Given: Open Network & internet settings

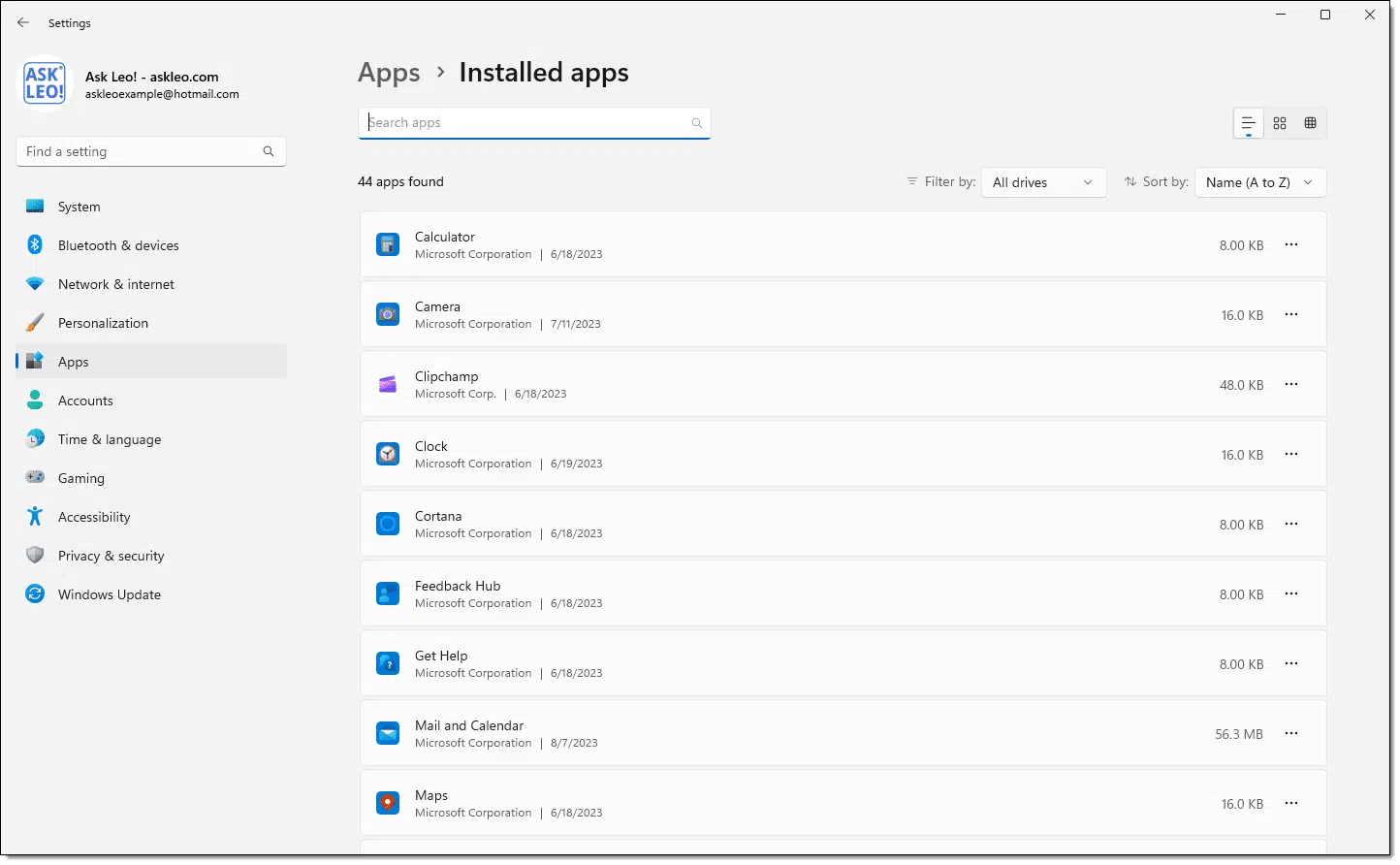Looking at the screenshot, I should point(151,284).
